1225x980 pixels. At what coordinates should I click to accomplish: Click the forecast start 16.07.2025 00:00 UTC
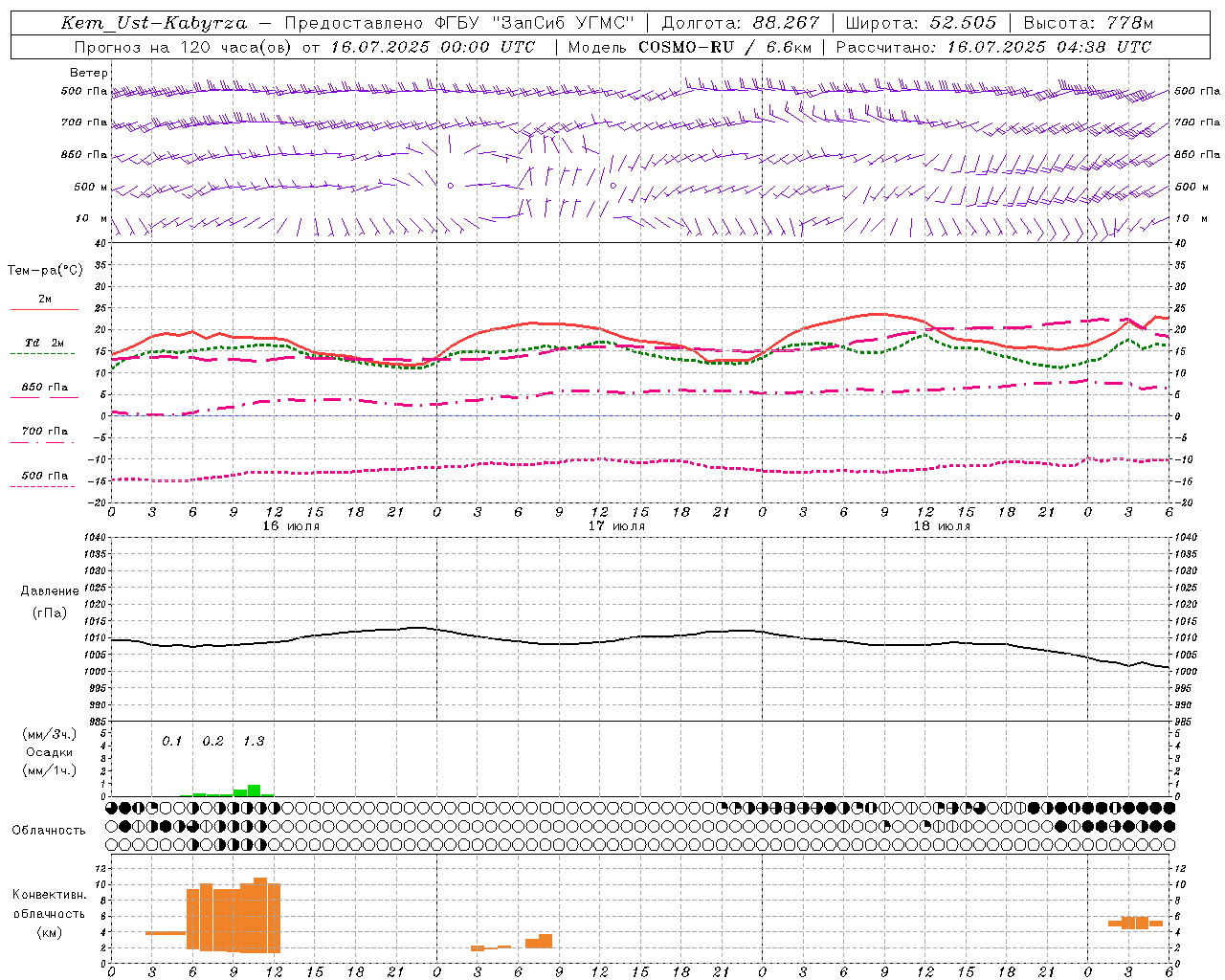[433, 47]
